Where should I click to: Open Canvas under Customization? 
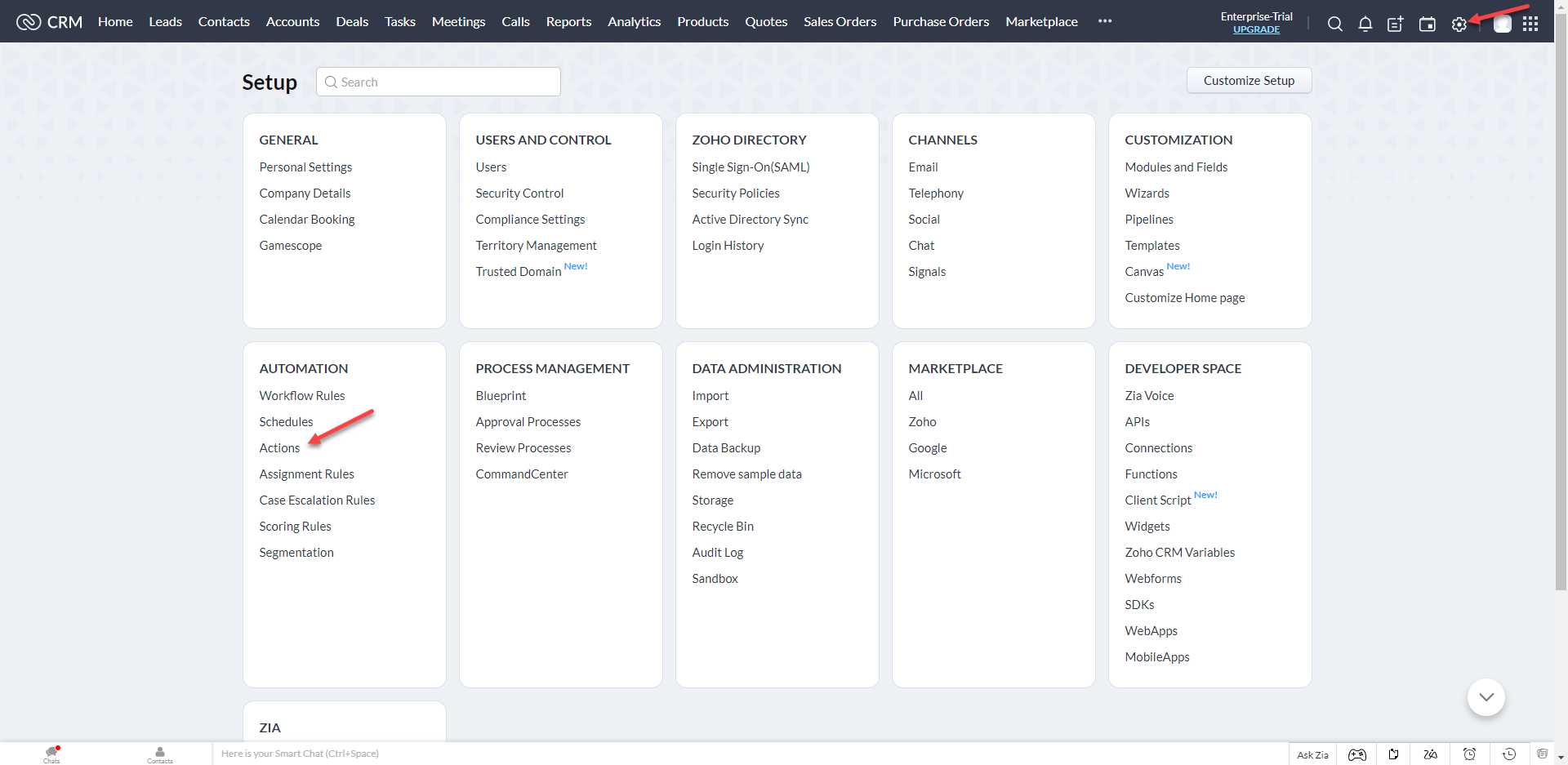(x=1143, y=271)
